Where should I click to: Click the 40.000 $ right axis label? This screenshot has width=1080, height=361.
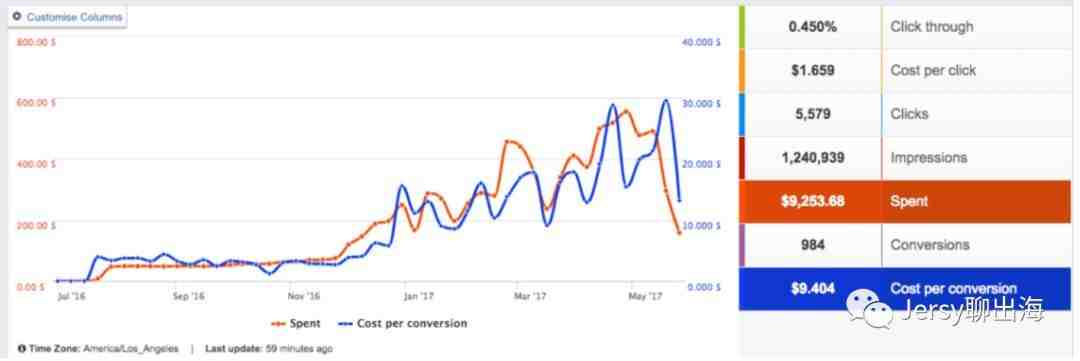(x=701, y=42)
